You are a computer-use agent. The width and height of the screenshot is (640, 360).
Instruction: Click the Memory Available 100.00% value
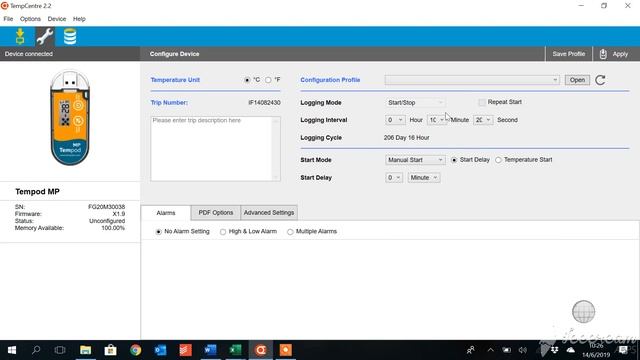tap(113, 228)
